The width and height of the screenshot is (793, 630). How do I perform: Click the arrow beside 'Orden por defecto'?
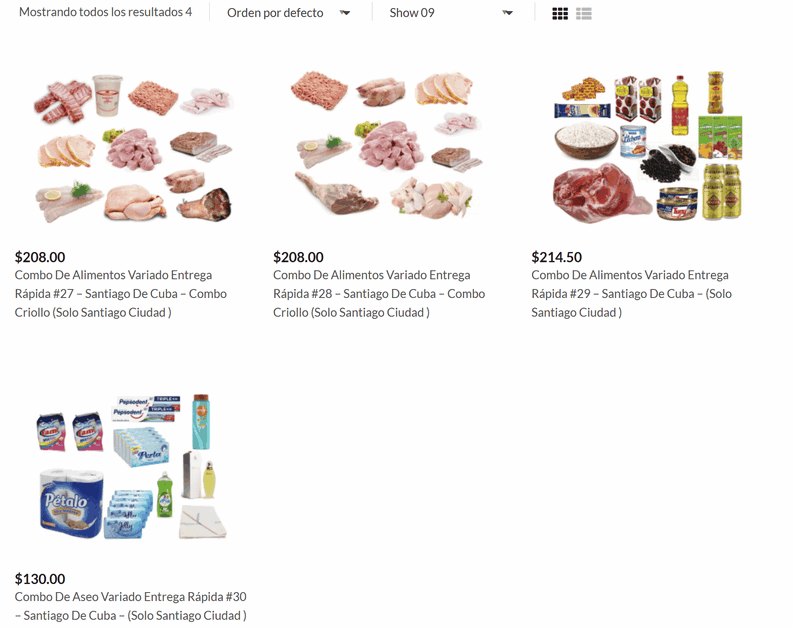coord(345,13)
